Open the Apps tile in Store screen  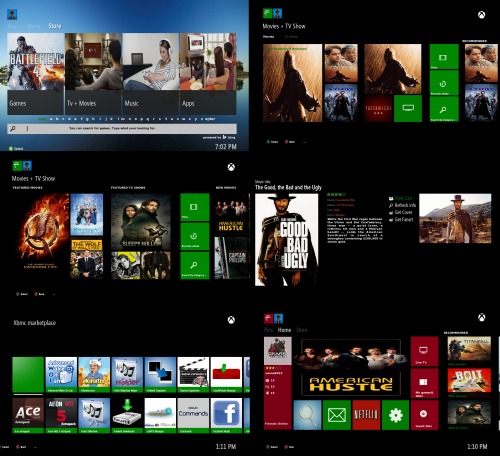pyautogui.click(x=208, y=74)
